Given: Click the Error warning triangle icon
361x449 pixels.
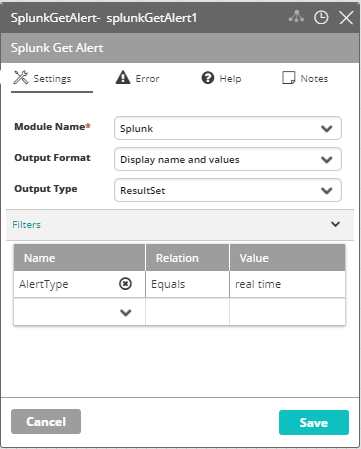Looking at the screenshot, I should point(123,78).
